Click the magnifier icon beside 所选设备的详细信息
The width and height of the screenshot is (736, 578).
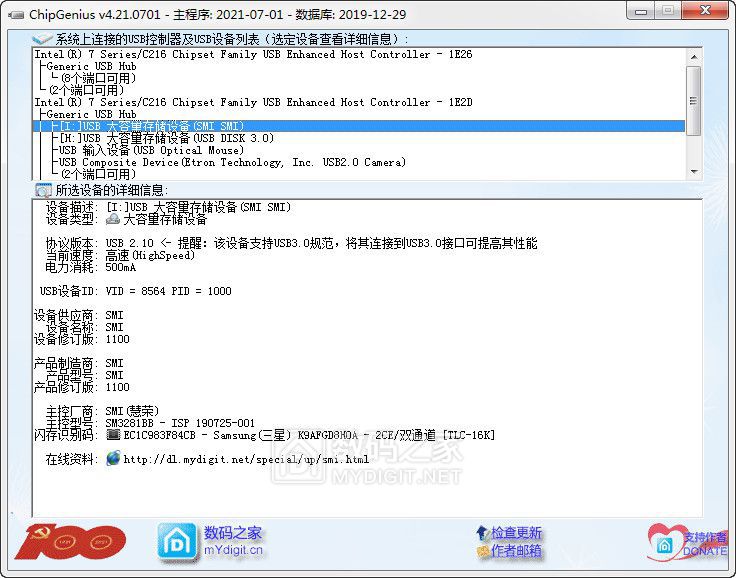[x=43, y=190]
